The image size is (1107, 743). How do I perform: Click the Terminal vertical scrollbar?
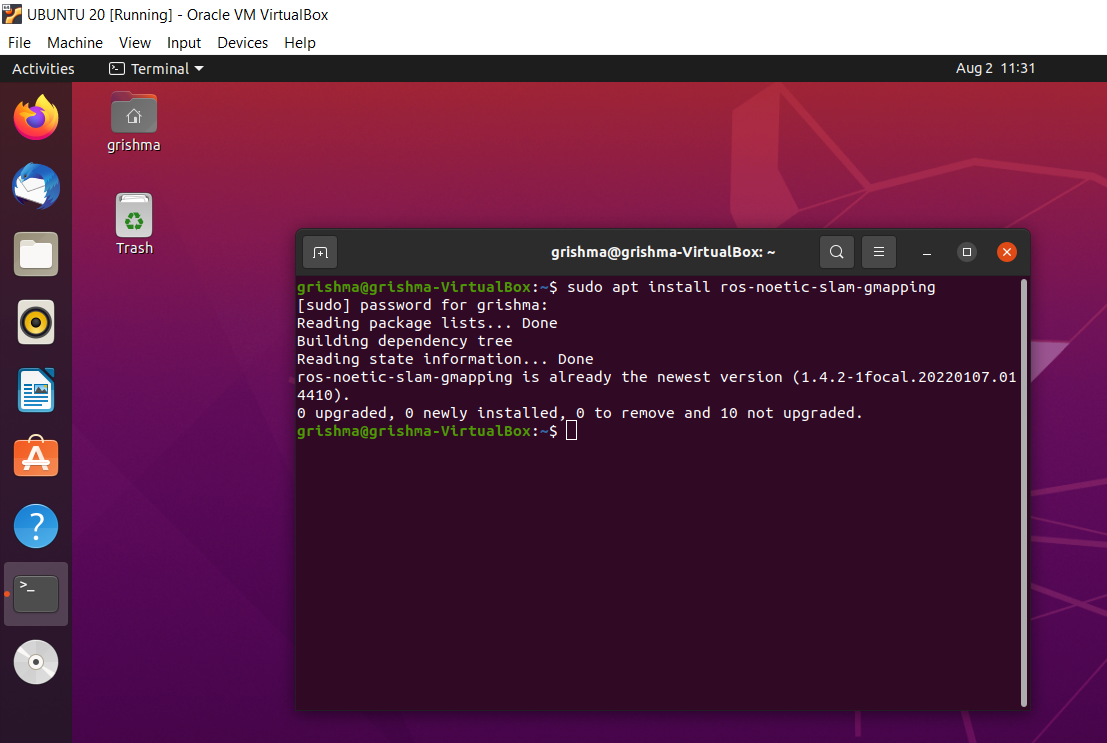pos(1024,492)
